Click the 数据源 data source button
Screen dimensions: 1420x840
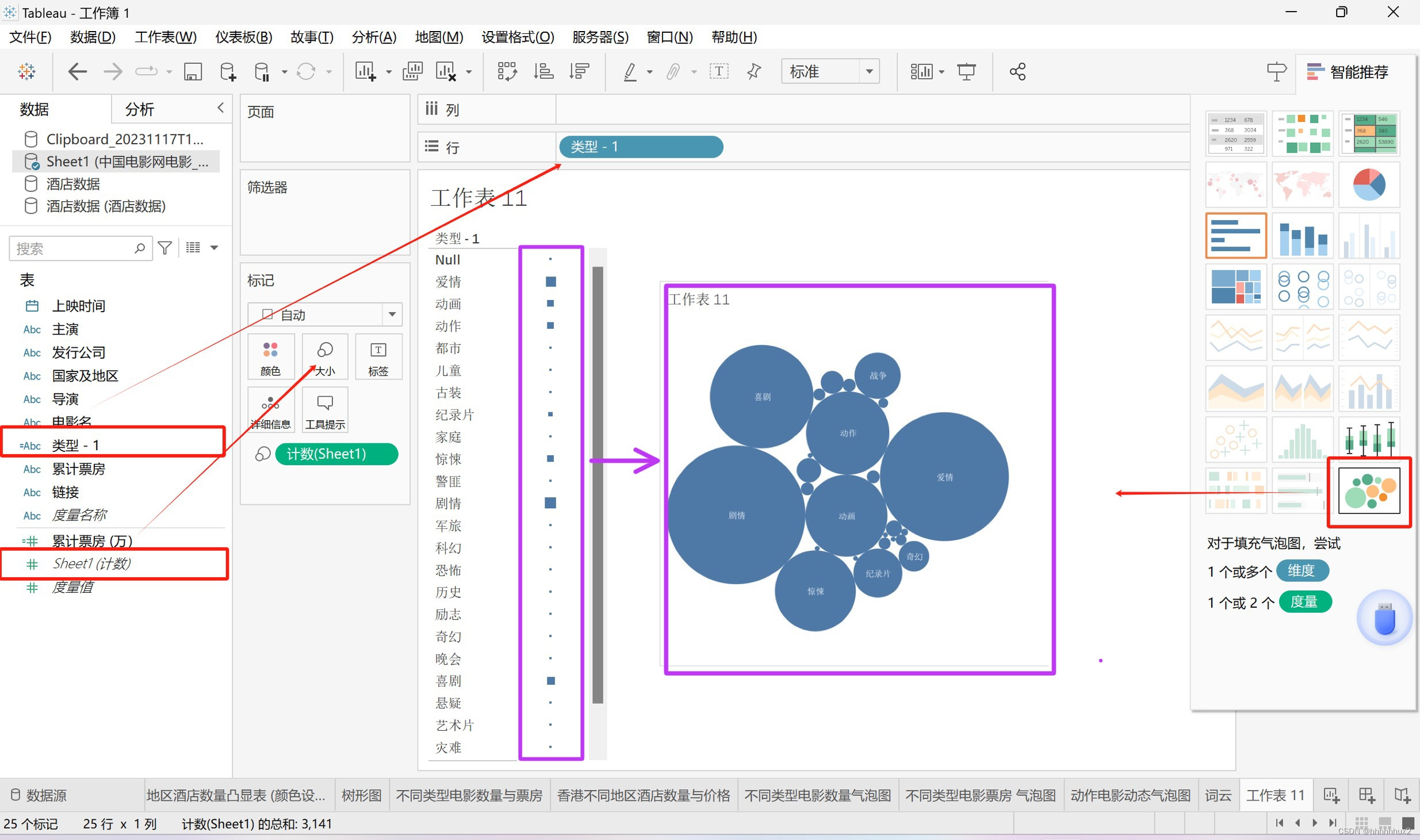[39, 795]
